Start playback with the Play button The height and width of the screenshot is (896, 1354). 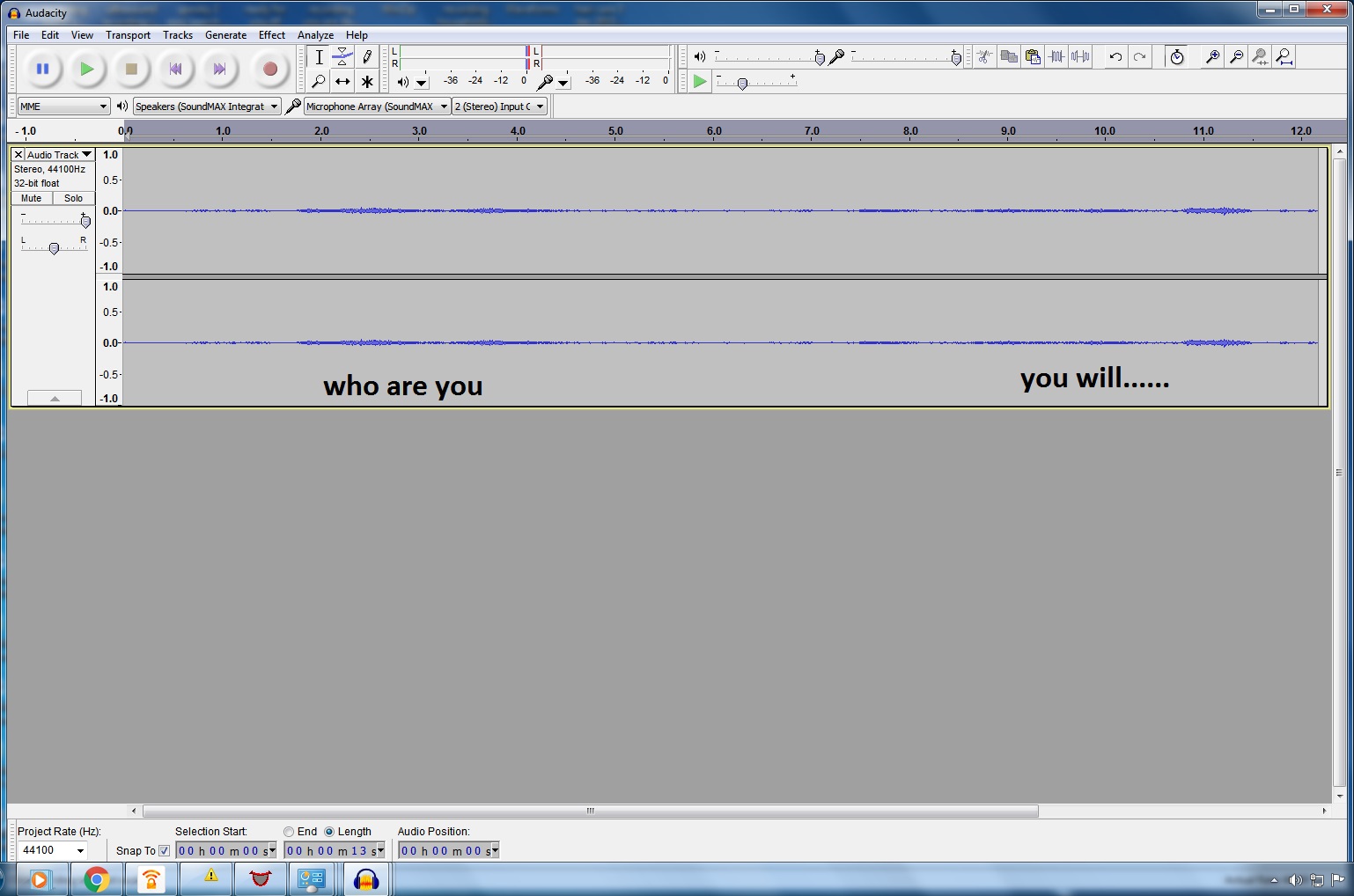click(x=86, y=69)
